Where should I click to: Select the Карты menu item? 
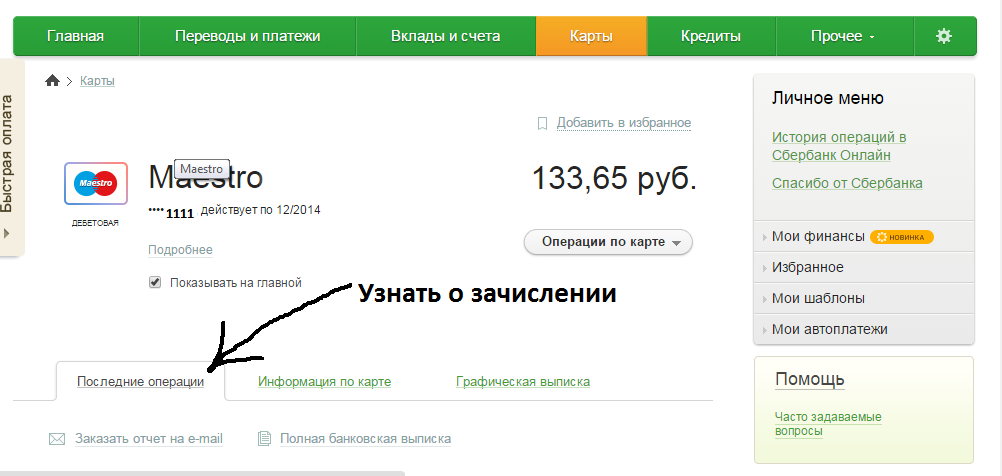coord(591,36)
